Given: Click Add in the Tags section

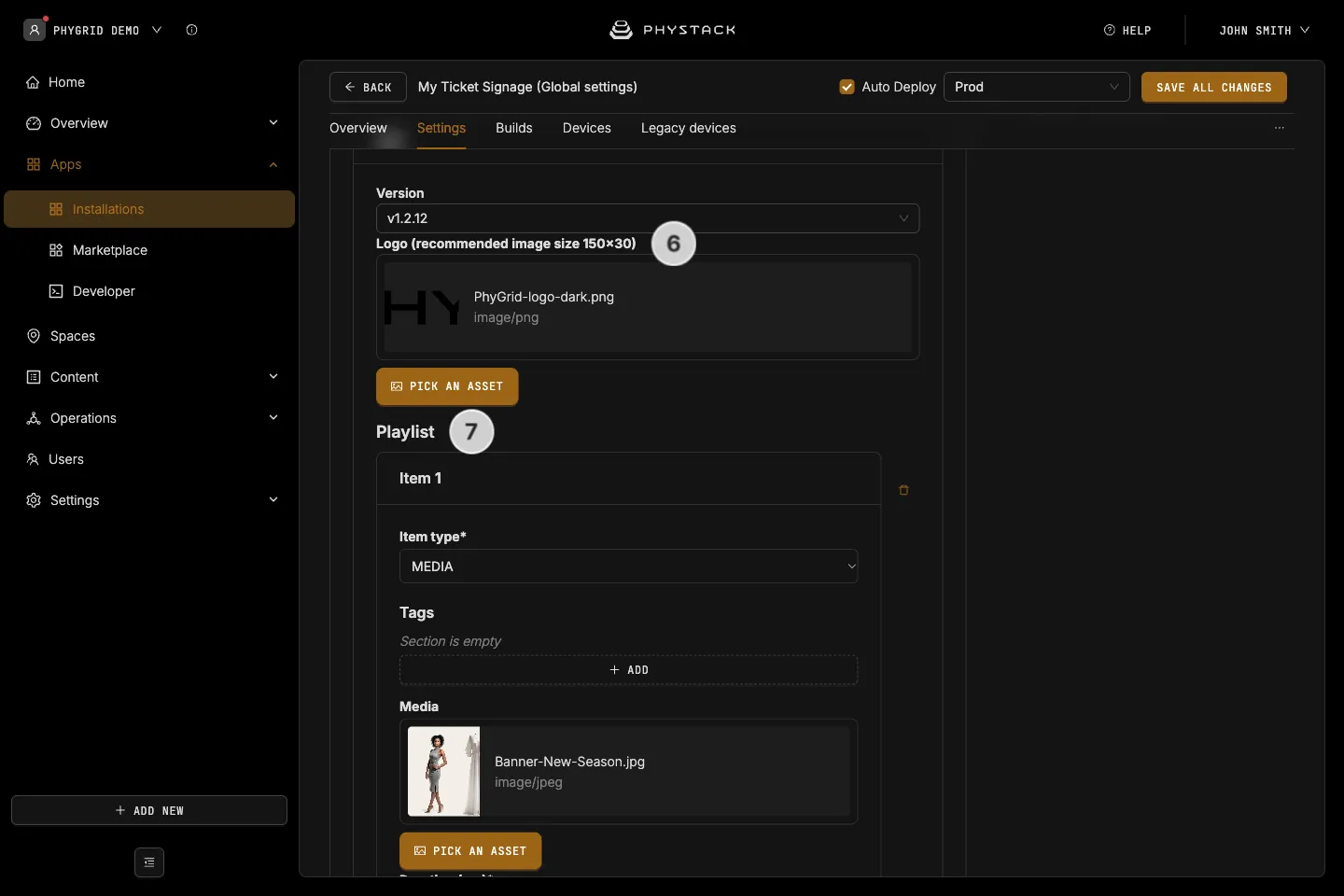Looking at the screenshot, I should point(629,670).
